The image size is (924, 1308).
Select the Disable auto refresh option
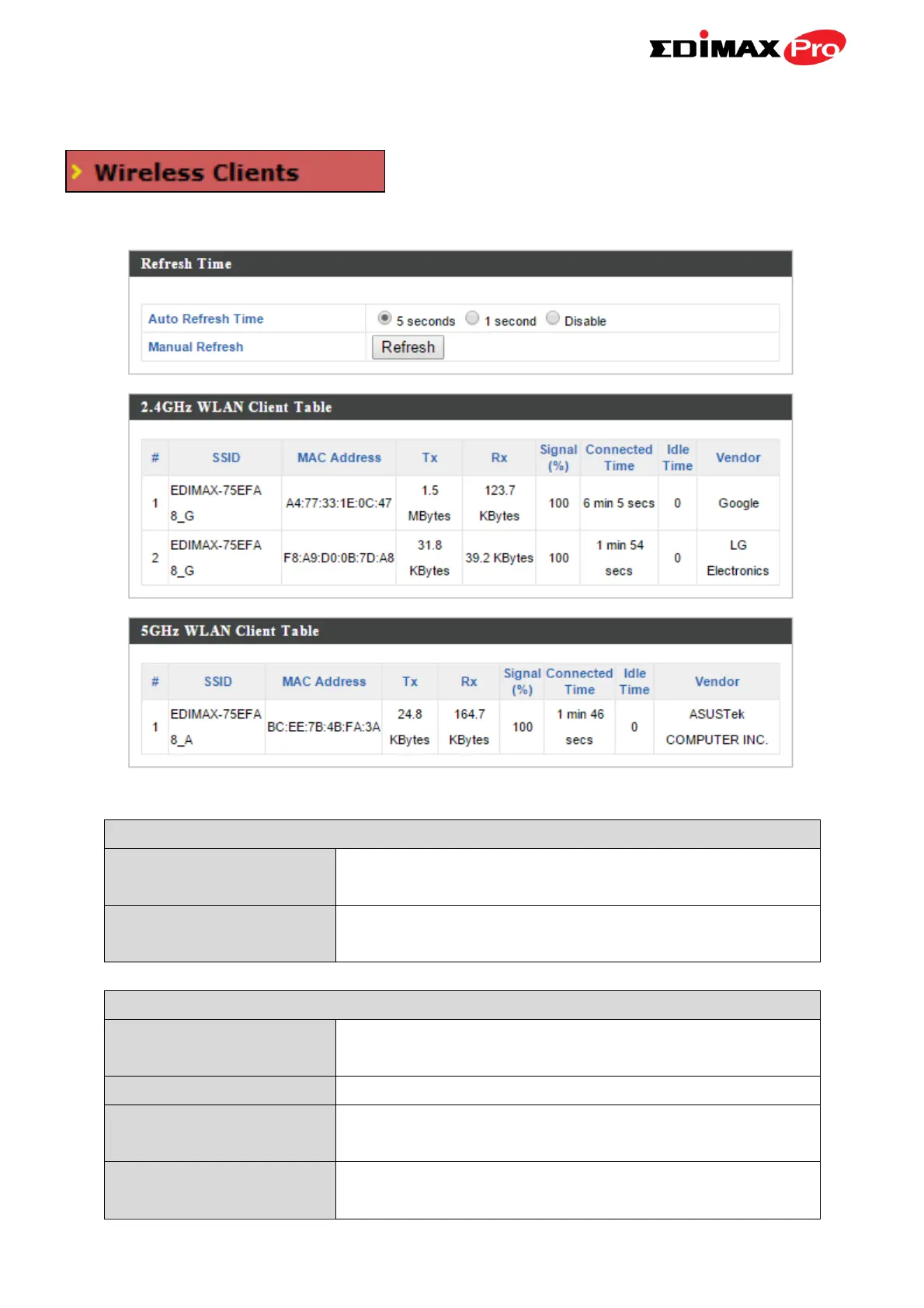(x=553, y=318)
